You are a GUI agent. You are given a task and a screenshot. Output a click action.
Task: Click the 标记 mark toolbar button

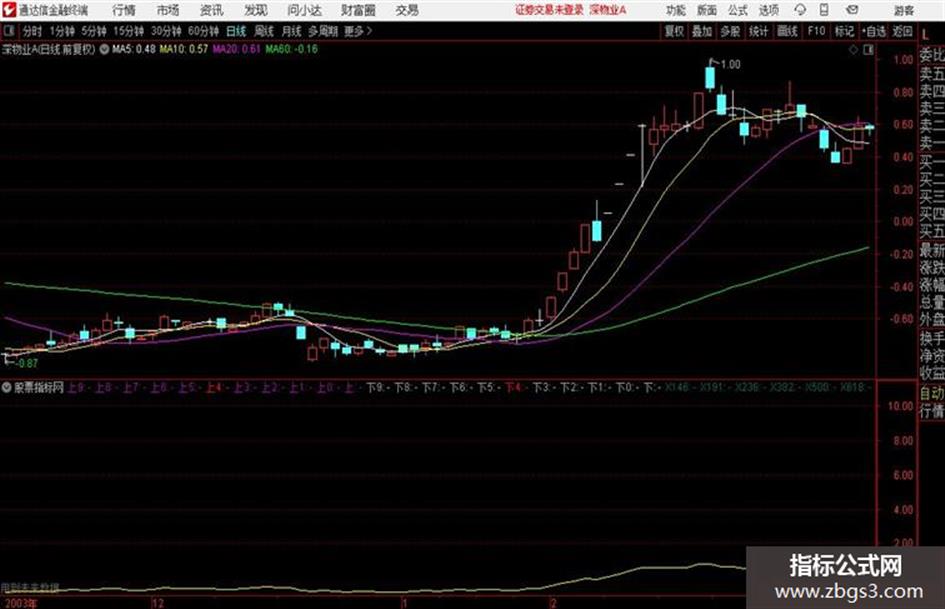tap(844, 31)
